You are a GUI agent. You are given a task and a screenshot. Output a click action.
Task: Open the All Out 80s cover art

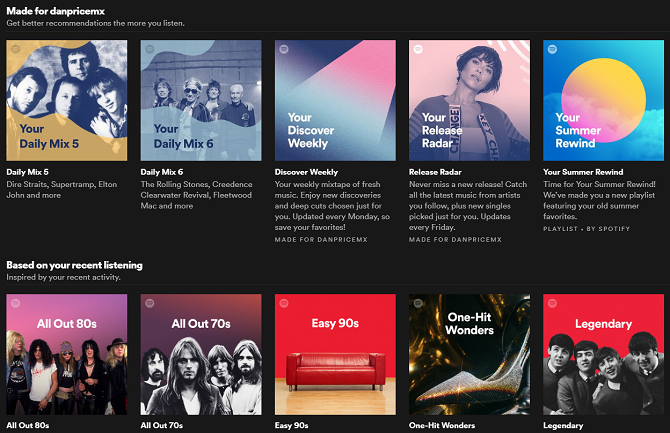67,354
